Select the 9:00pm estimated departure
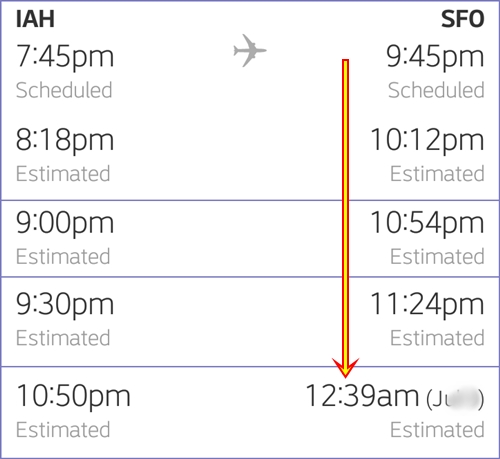 click(65, 223)
